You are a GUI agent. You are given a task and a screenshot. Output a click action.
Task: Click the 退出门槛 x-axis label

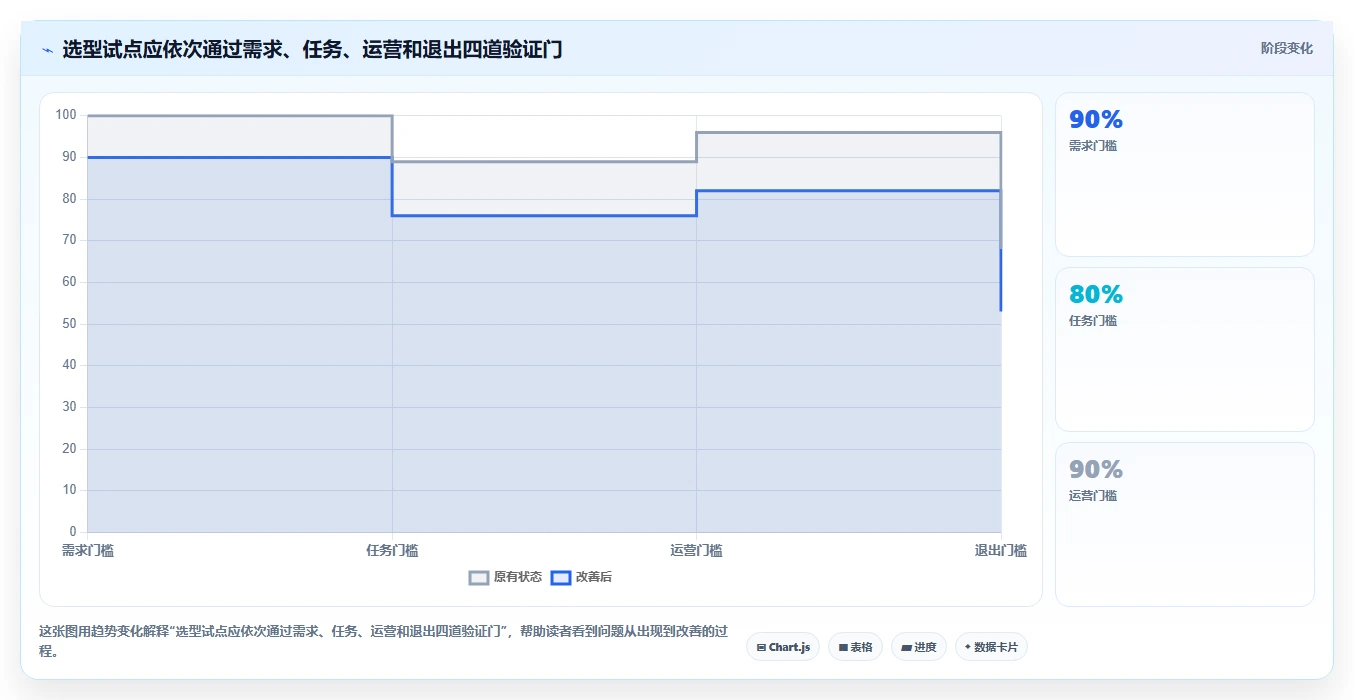point(1001,550)
